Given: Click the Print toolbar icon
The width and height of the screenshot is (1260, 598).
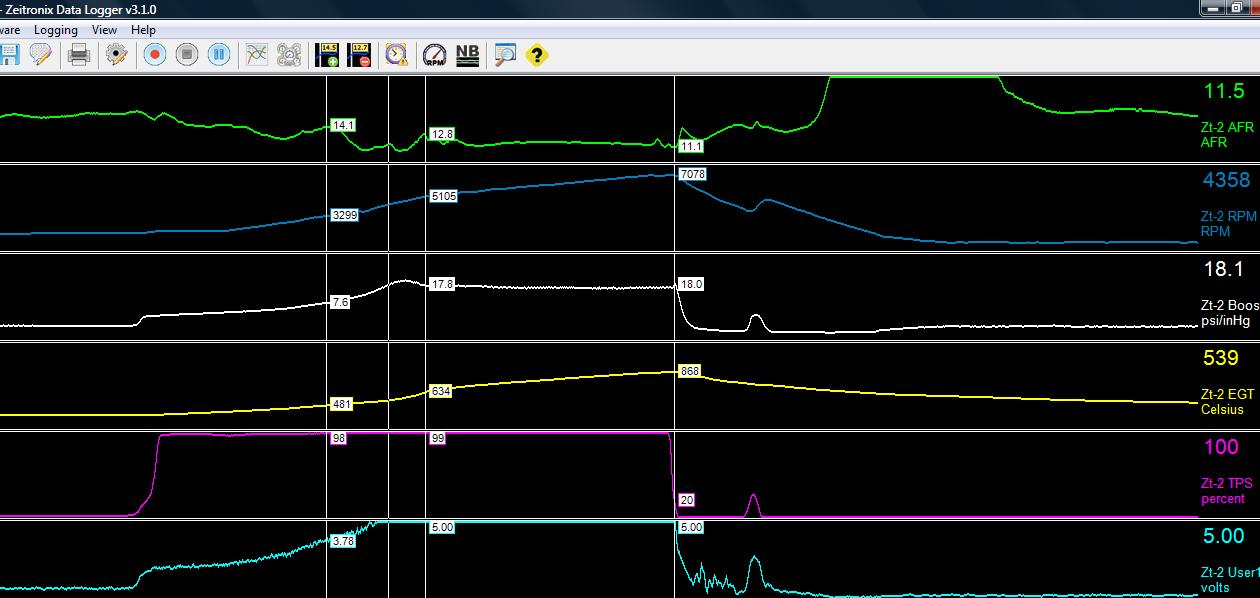Looking at the screenshot, I should [78, 55].
